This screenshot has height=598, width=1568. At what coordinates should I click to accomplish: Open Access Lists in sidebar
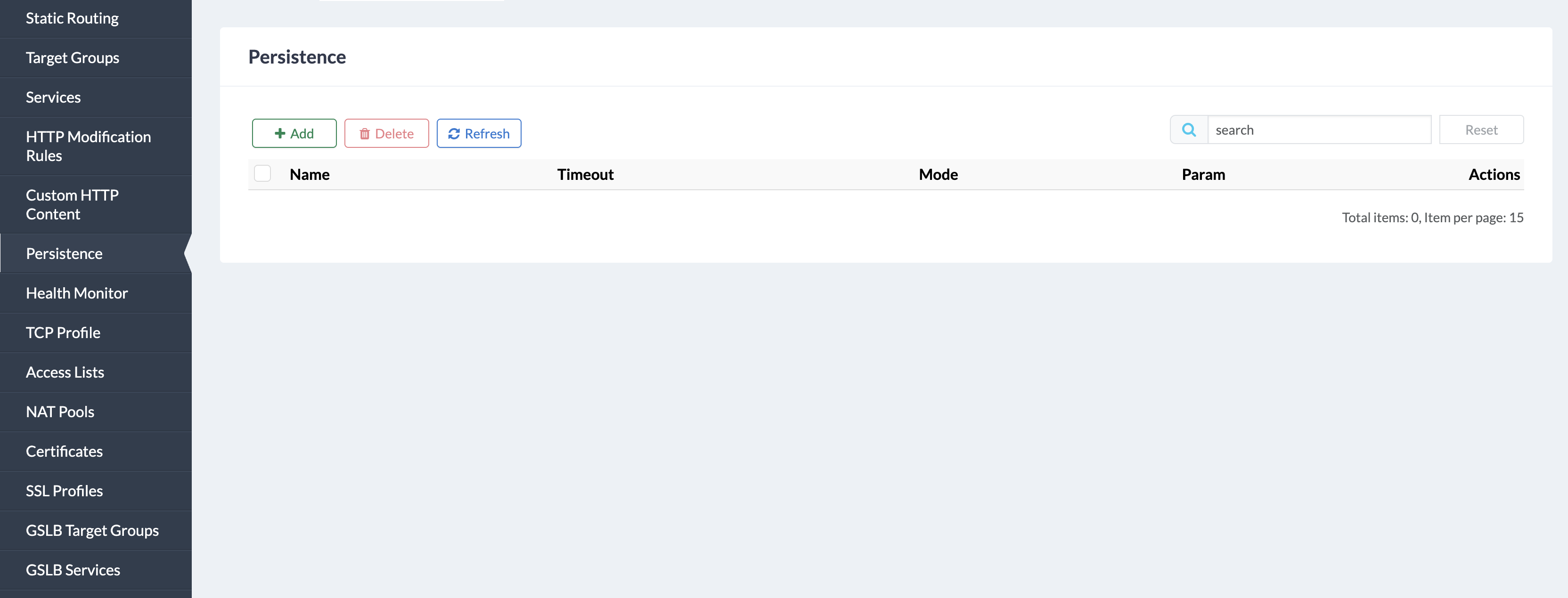(x=65, y=372)
